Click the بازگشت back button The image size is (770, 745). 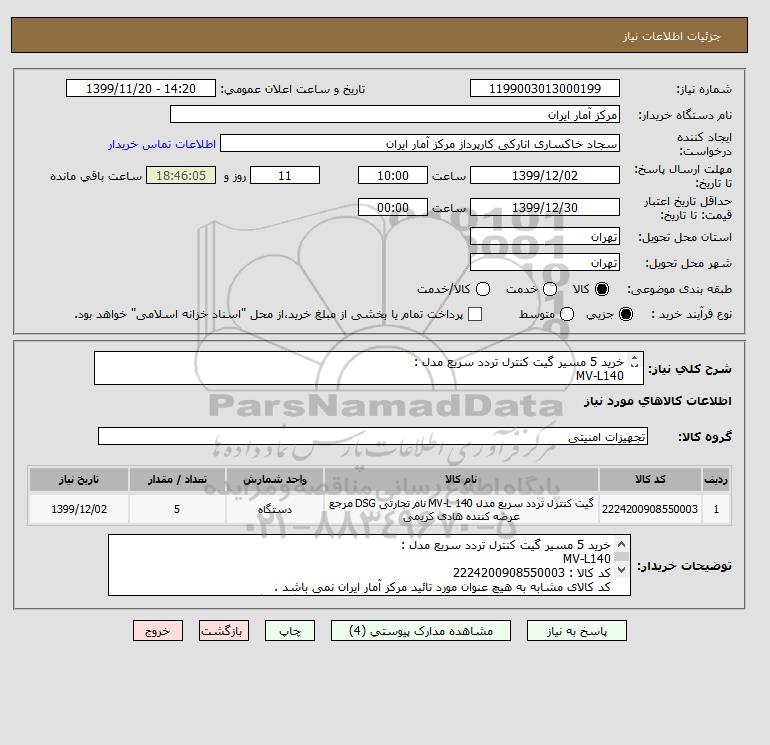(x=224, y=631)
